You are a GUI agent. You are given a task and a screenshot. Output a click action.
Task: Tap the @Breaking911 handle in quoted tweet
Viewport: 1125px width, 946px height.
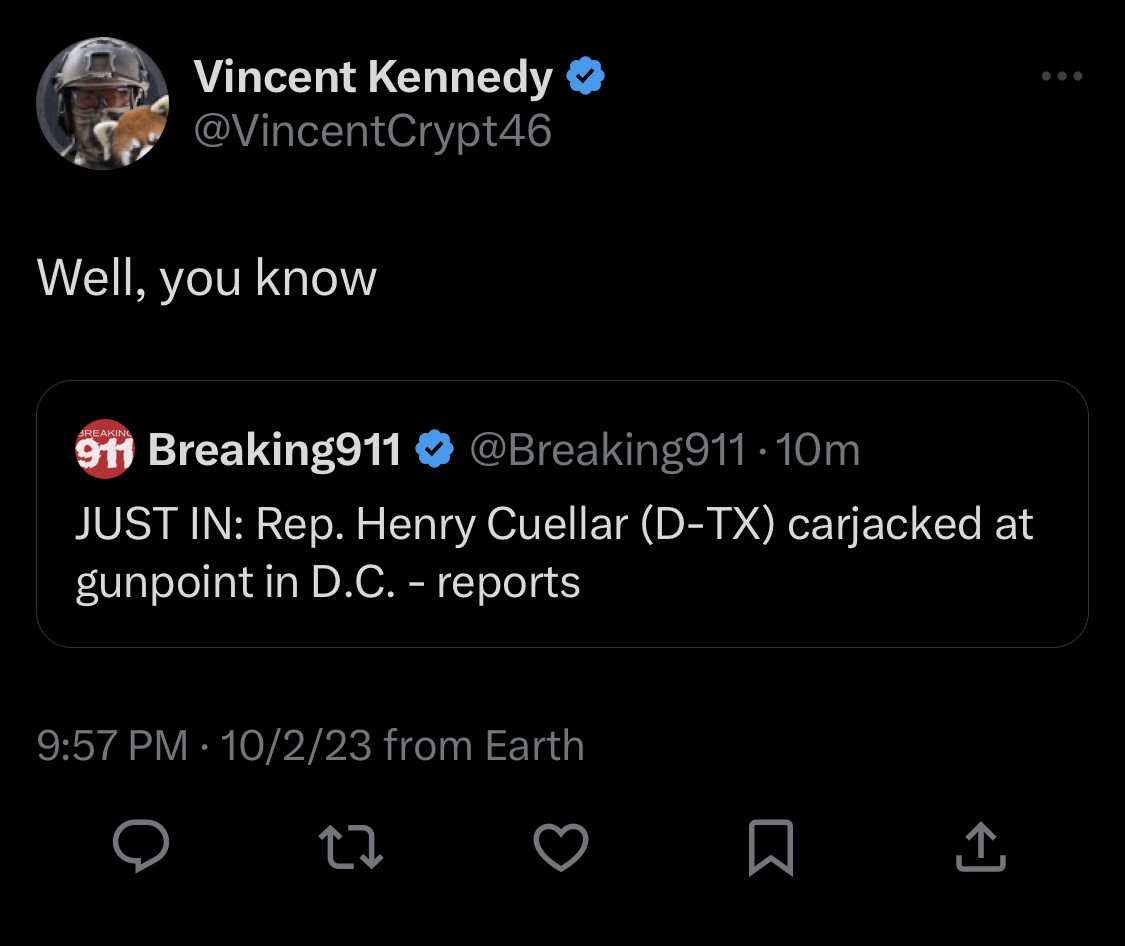[606, 451]
